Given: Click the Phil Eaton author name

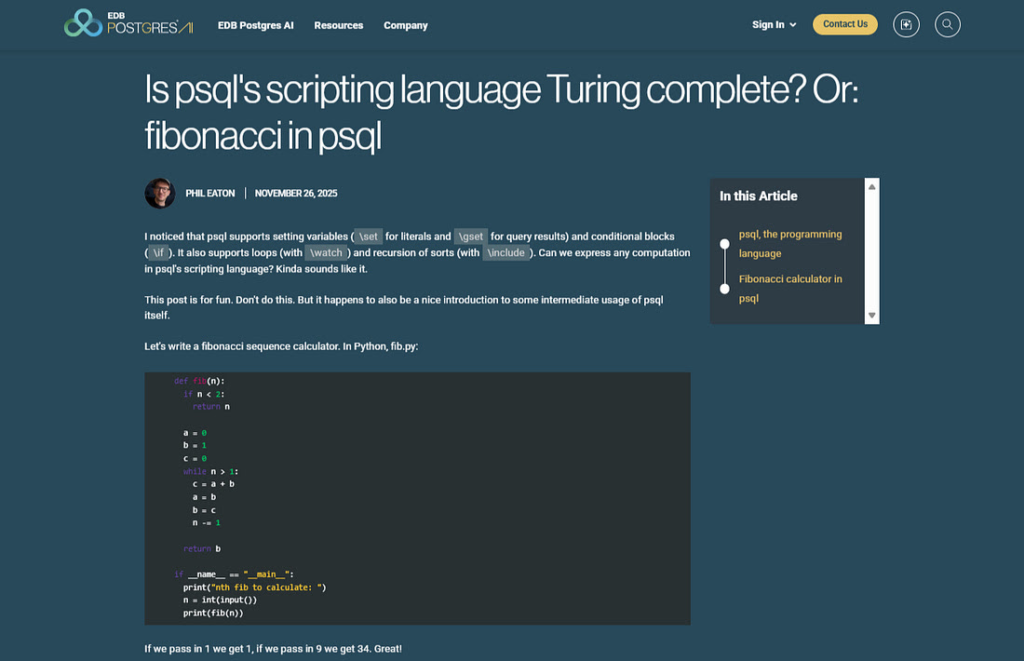Looking at the screenshot, I should [x=209, y=193].
